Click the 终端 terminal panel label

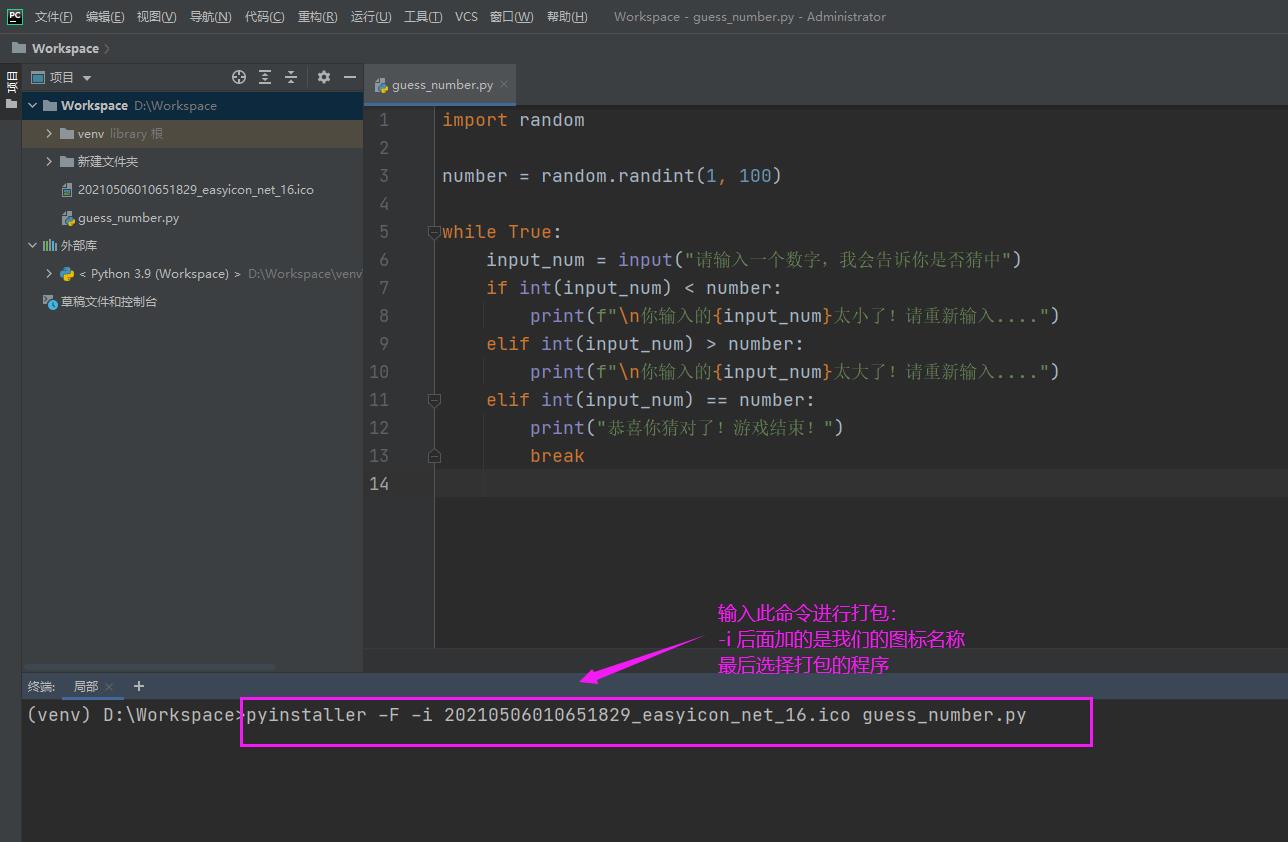(x=41, y=686)
